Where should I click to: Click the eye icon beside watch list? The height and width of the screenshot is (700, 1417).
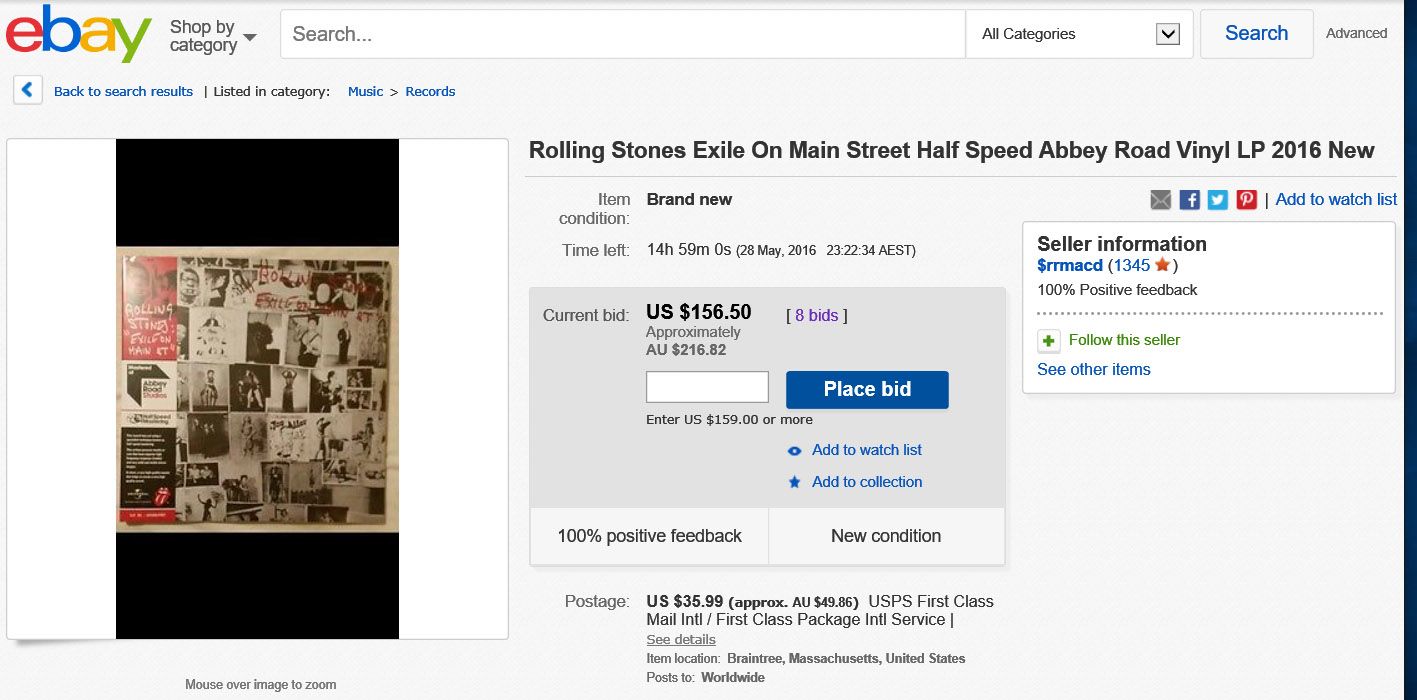click(795, 451)
